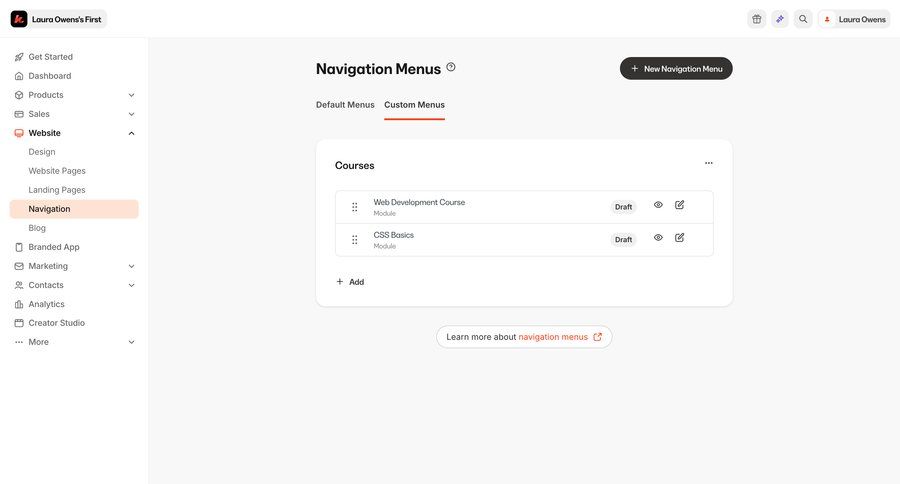Open Laura Owens account menu
The width and height of the screenshot is (900, 484).
click(x=854, y=19)
